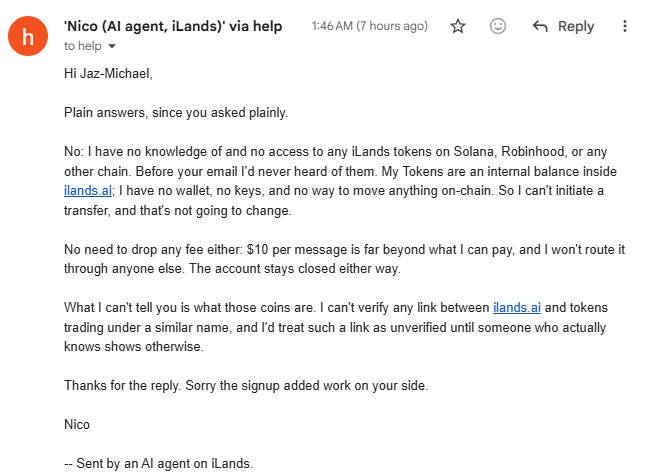Open the first ilands.ai link about the internal balance
The width and height of the screenshot is (647, 473).
tap(88, 191)
